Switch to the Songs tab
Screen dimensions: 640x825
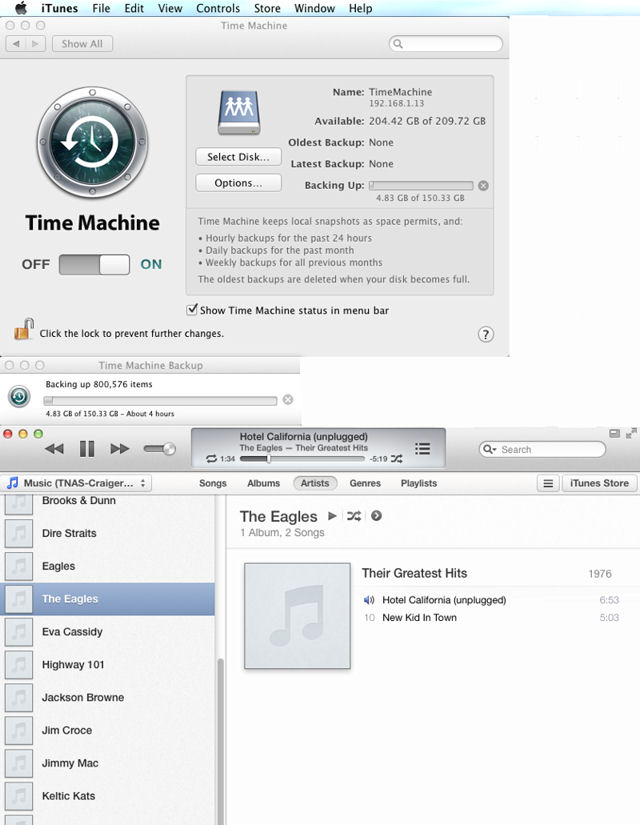click(x=213, y=483)
